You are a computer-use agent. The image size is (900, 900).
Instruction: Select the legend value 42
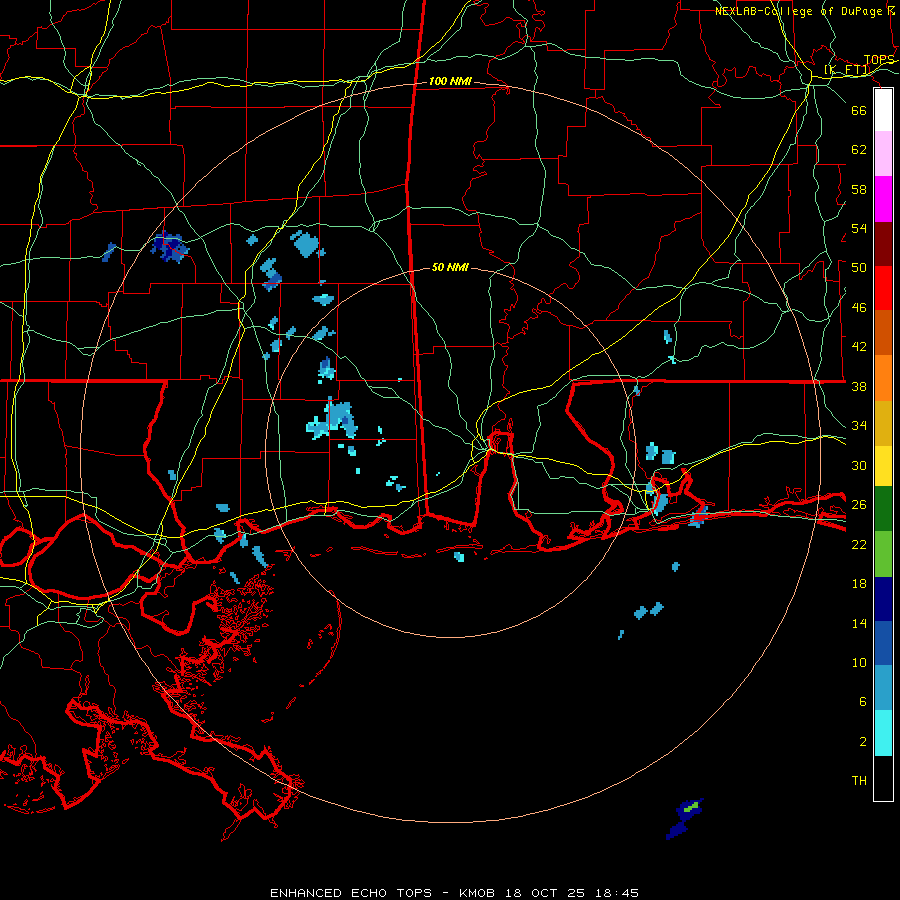[859, 347]
